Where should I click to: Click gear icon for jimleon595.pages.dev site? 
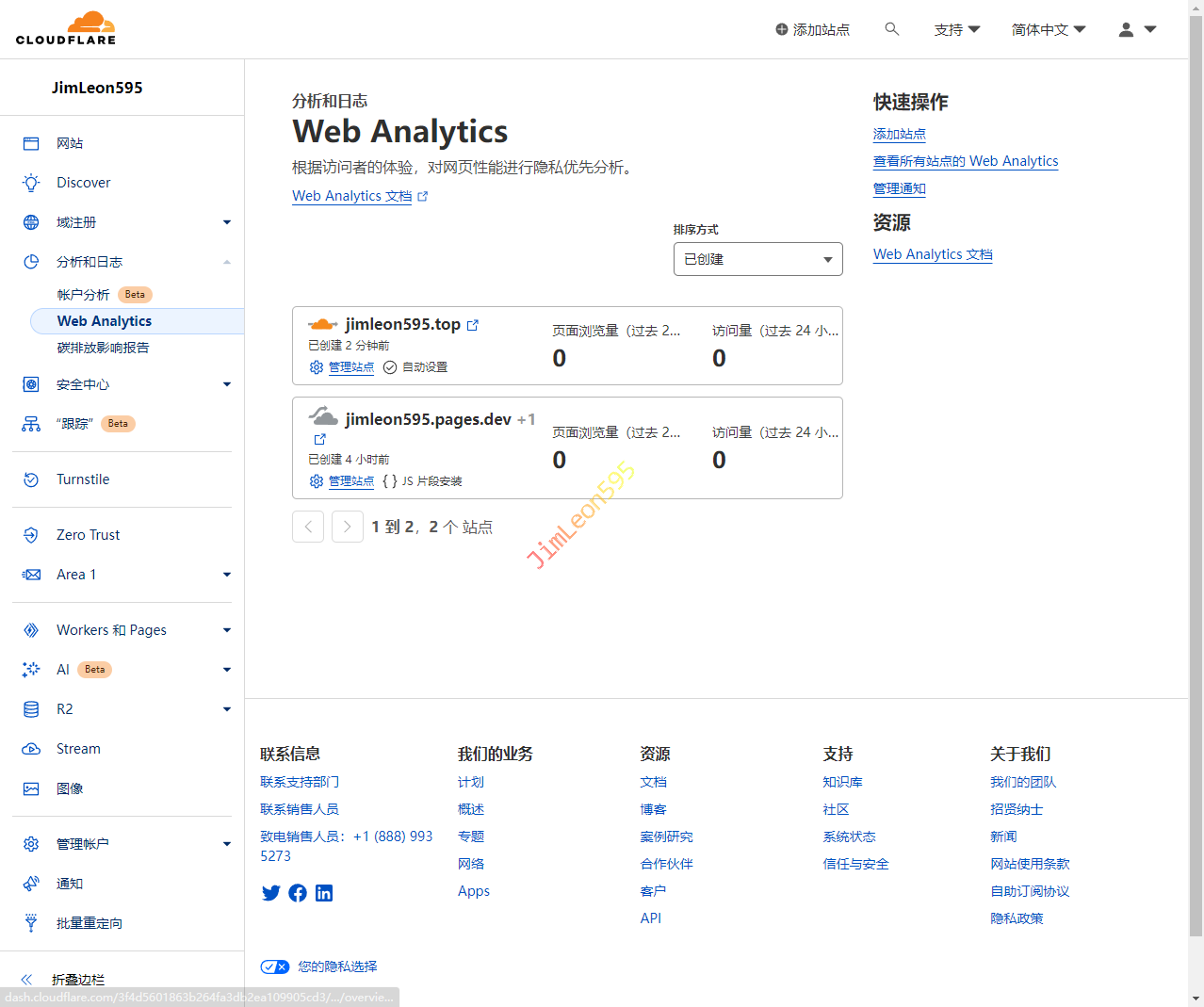(317, 481)
